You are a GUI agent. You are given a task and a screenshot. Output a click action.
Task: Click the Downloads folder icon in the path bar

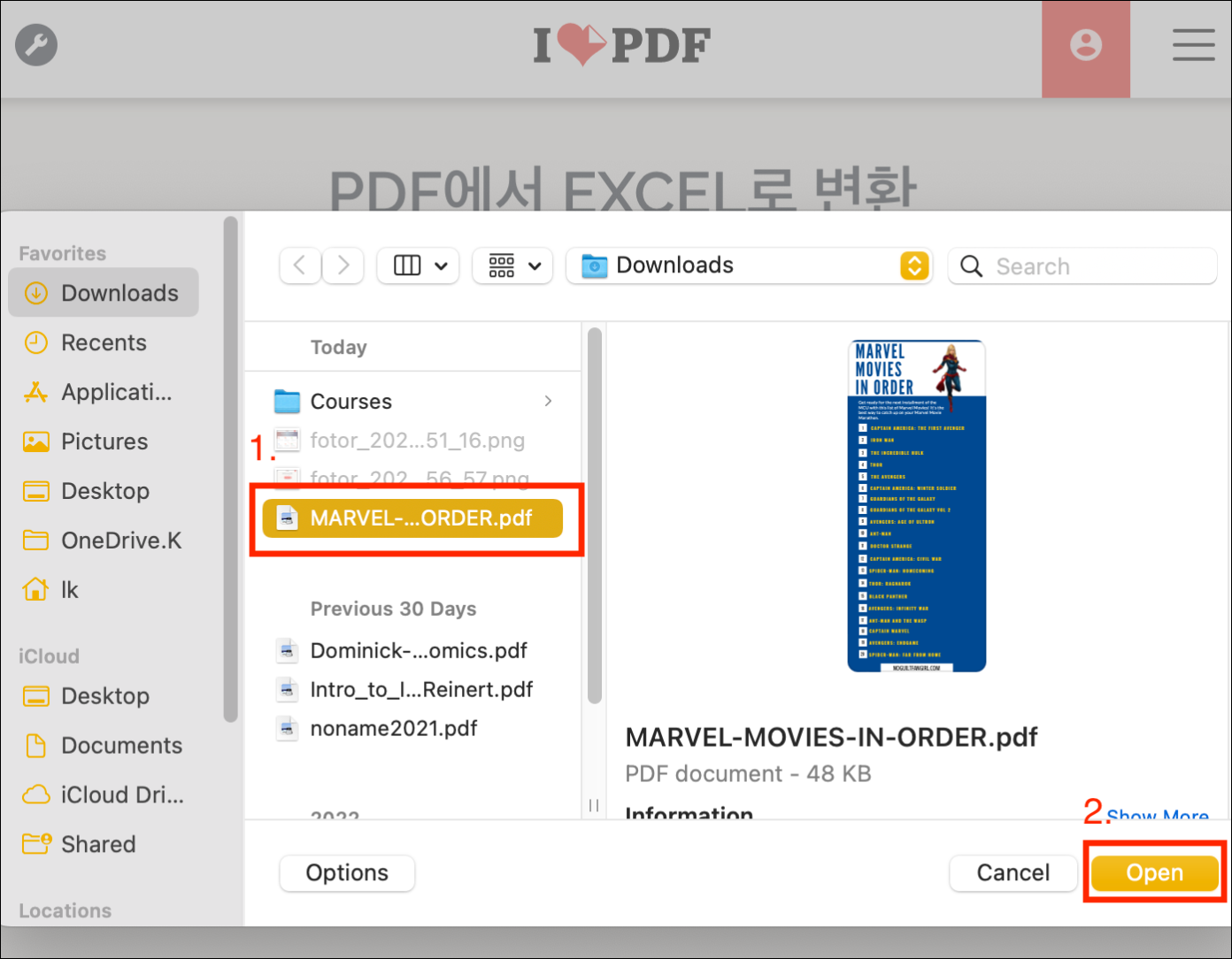pos(593,265)
